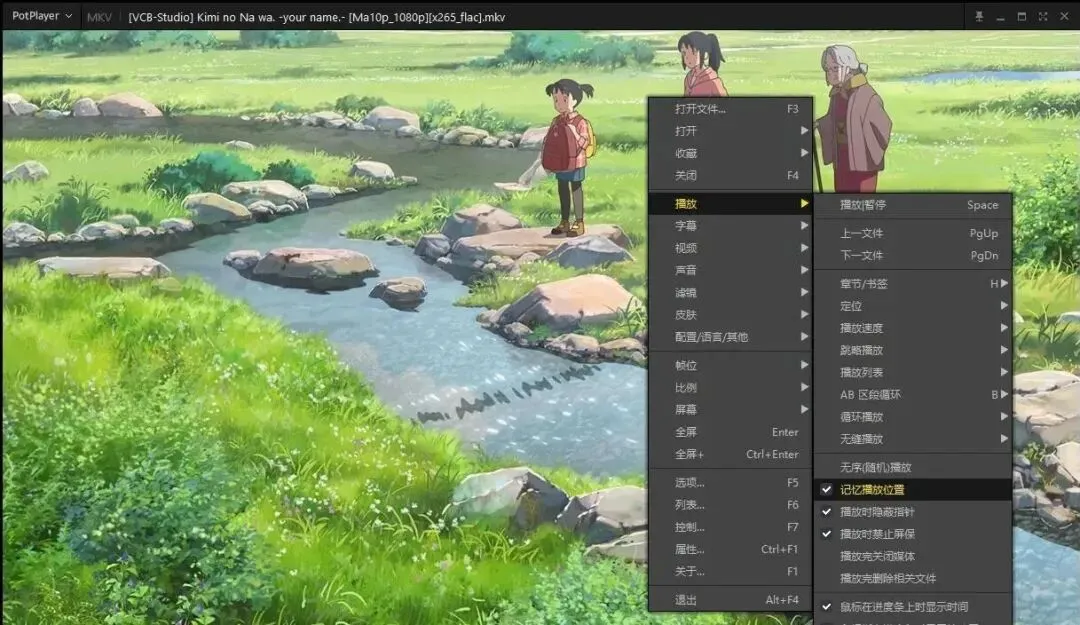Enable 播放完关闭媒体 option

[x=913, y=556]
